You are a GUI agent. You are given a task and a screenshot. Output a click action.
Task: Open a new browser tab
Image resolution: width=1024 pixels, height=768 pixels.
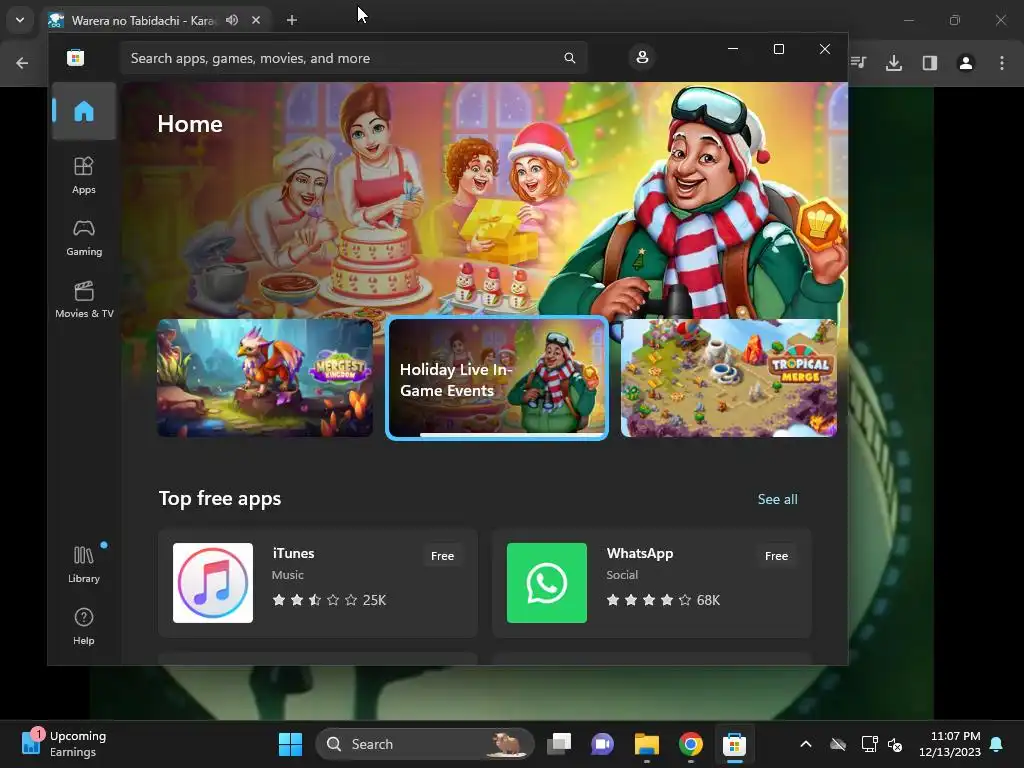(292, 20)
